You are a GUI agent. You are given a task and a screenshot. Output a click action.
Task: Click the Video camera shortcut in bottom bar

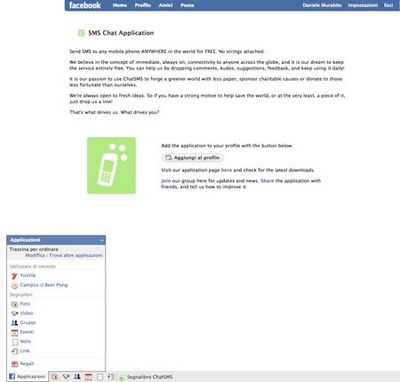pyautogui.click(x=66, y=377)
